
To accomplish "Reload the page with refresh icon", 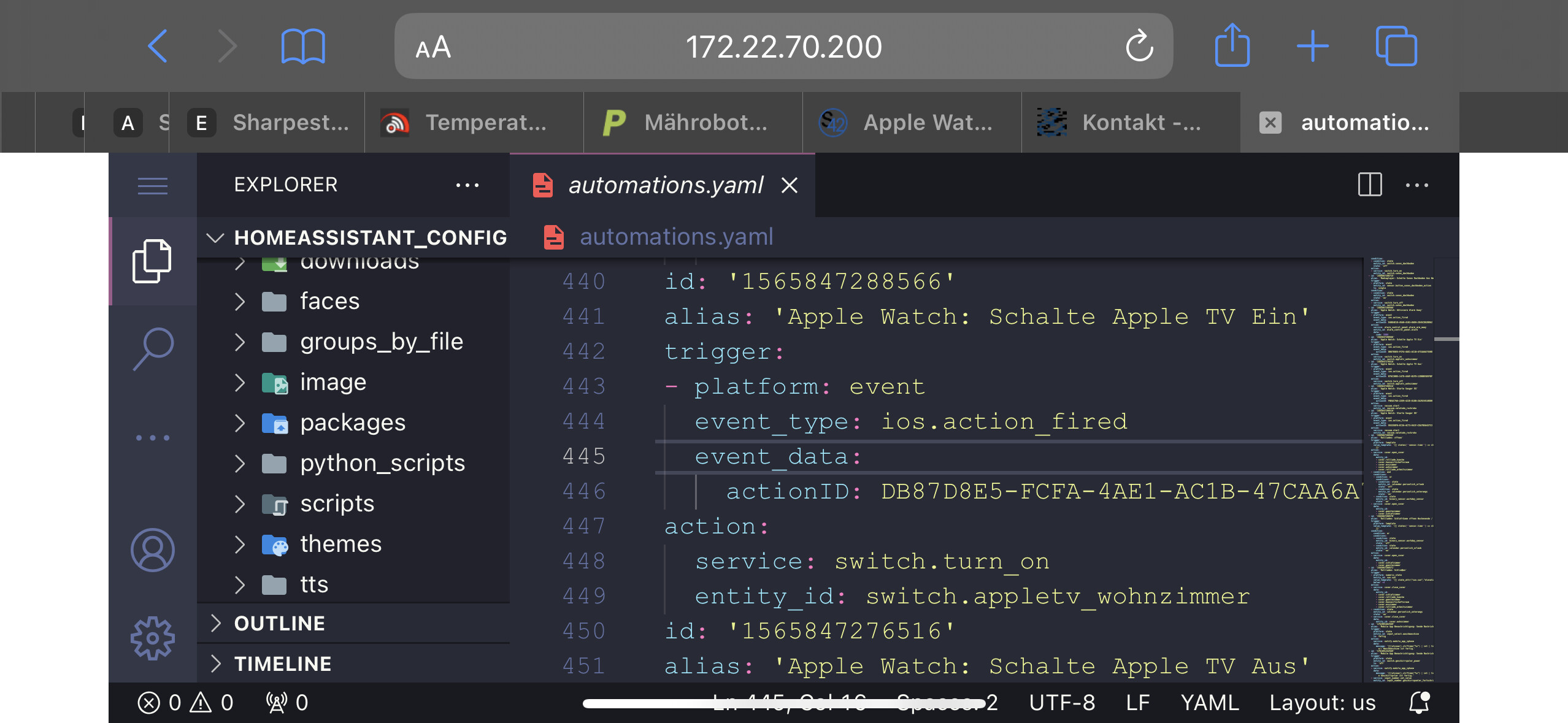I will point(1139,46).
